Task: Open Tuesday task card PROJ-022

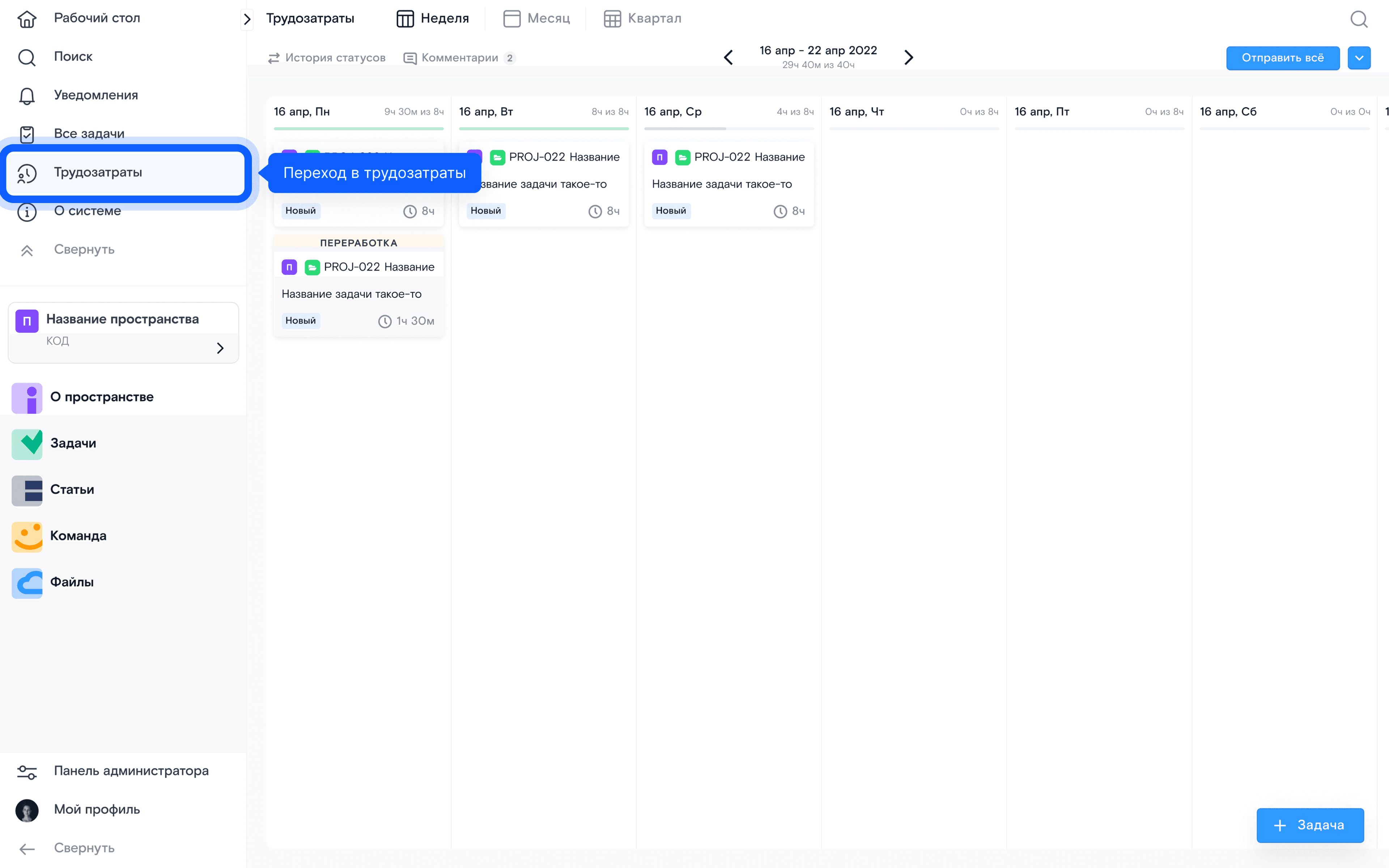Action: tap(564, 157)
